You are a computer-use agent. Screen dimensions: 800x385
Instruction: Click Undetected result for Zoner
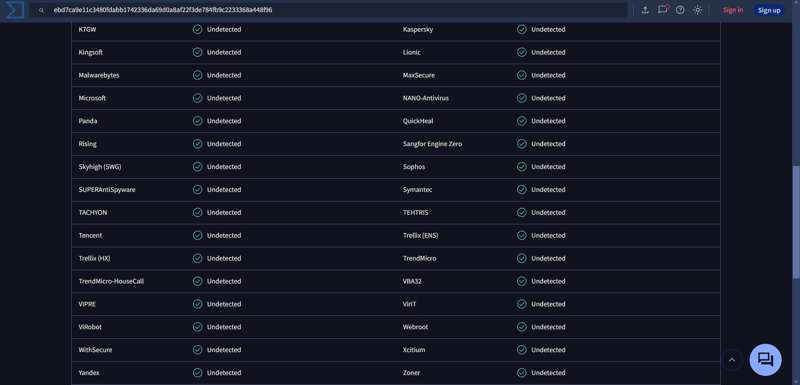548,373
